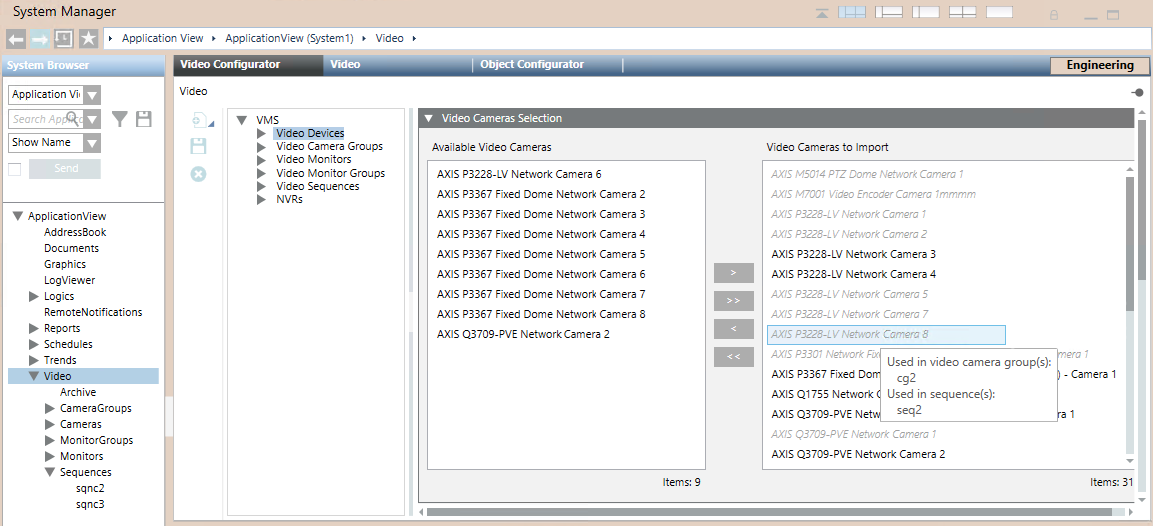Image resolution: width=1153 pixels, height=526 pixels.
Task: Click the collapse-to-top layout icon in title bar
Action: (824, 13)
